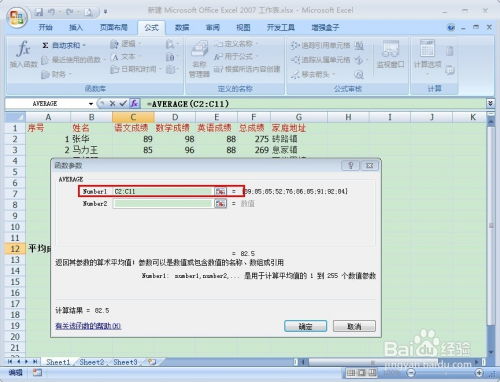Switch to the 页面布局 tab
The width and height of the screenshot is (500, 382).
pos(114,27)
